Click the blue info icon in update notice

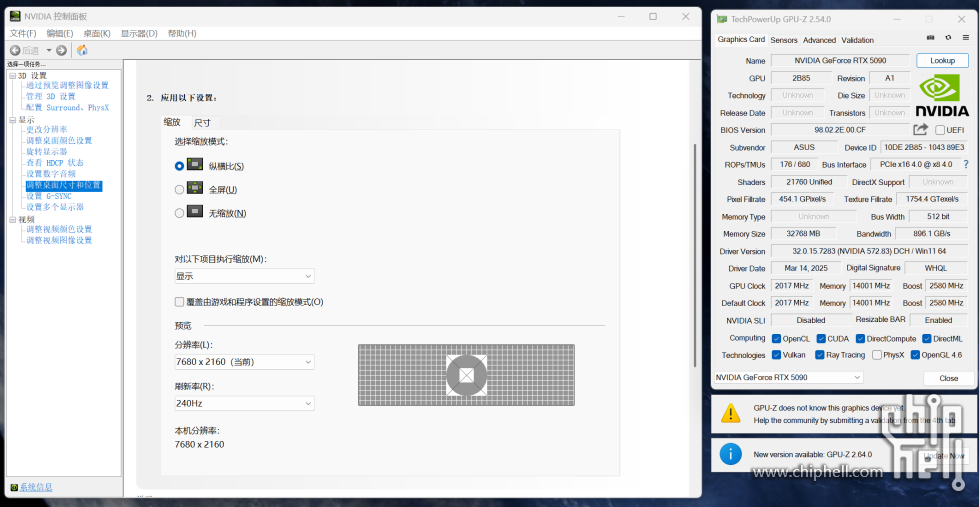tap(731, 454)
